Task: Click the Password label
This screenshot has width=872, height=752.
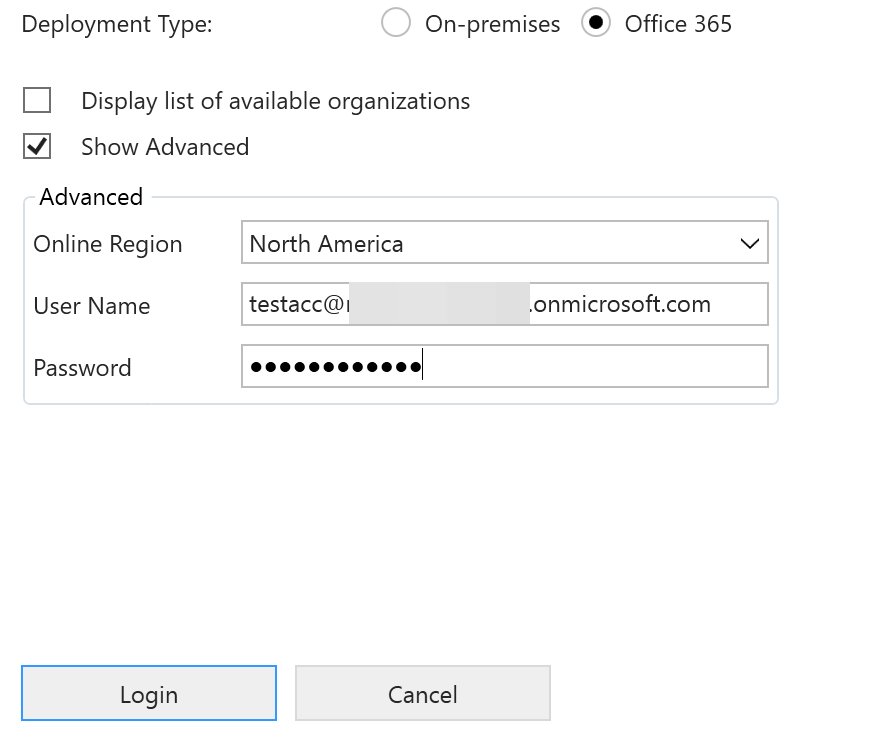Action: [82, 368]
